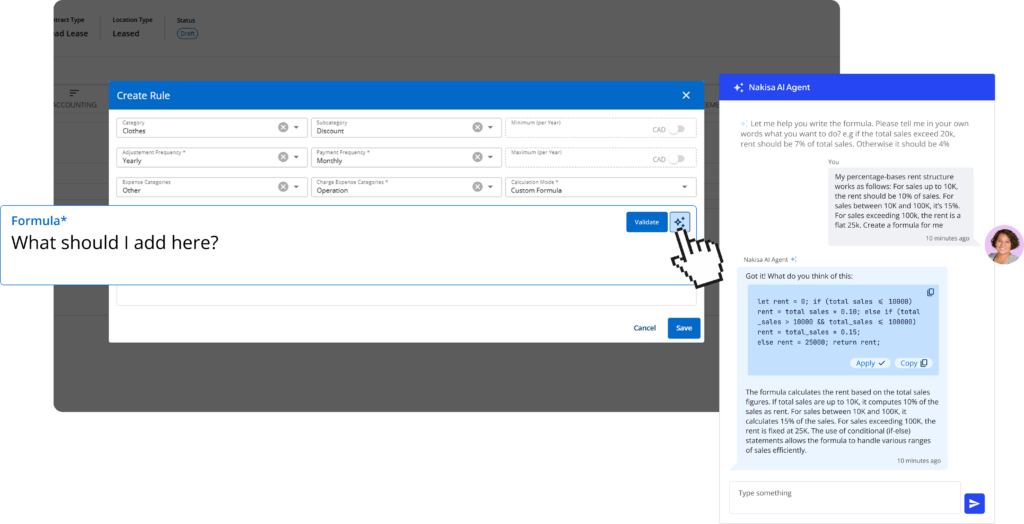Send the chat message with arrow button
The image size is (1024, 524).
click(x=974, y=503)
